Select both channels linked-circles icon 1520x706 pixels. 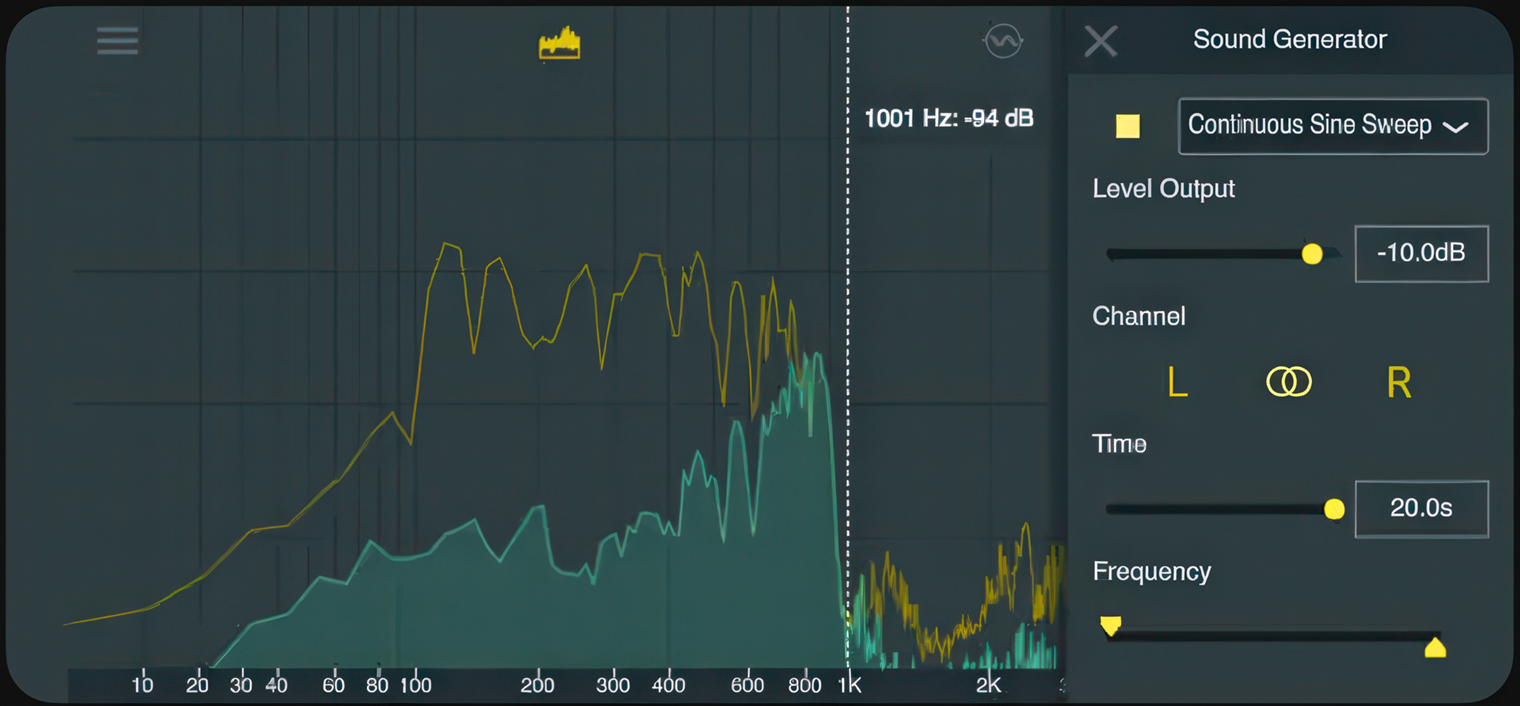pos(1288,382)
